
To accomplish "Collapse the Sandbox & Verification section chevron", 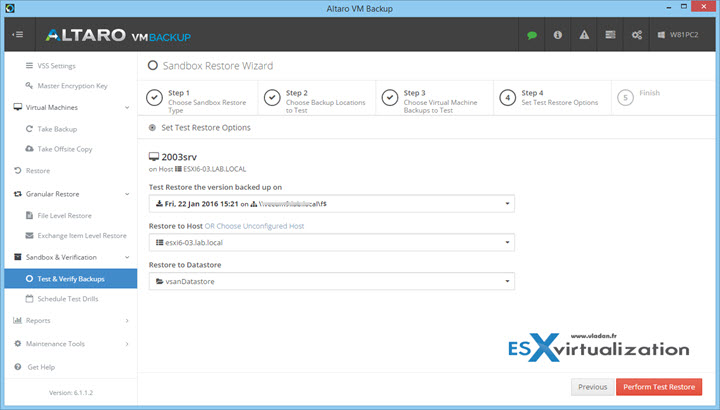I will (127, 257).
